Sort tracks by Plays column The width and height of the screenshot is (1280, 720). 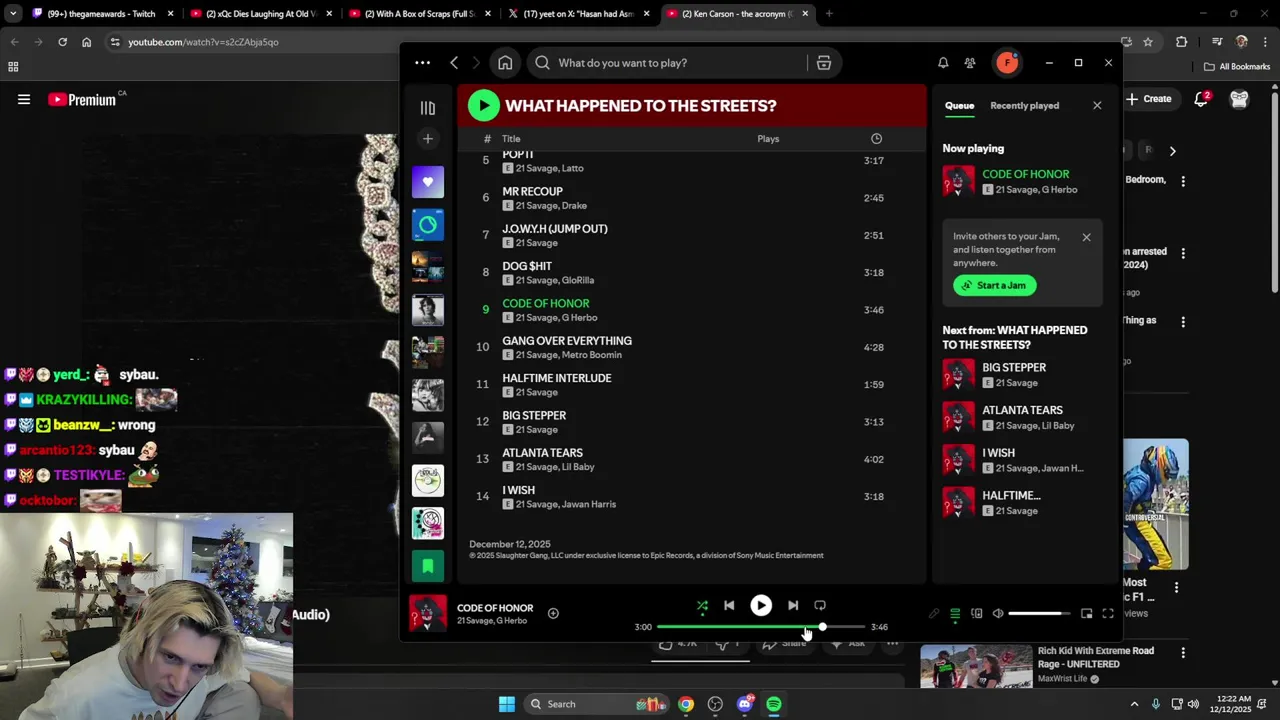pyautogui.click(x=768, y=139)
